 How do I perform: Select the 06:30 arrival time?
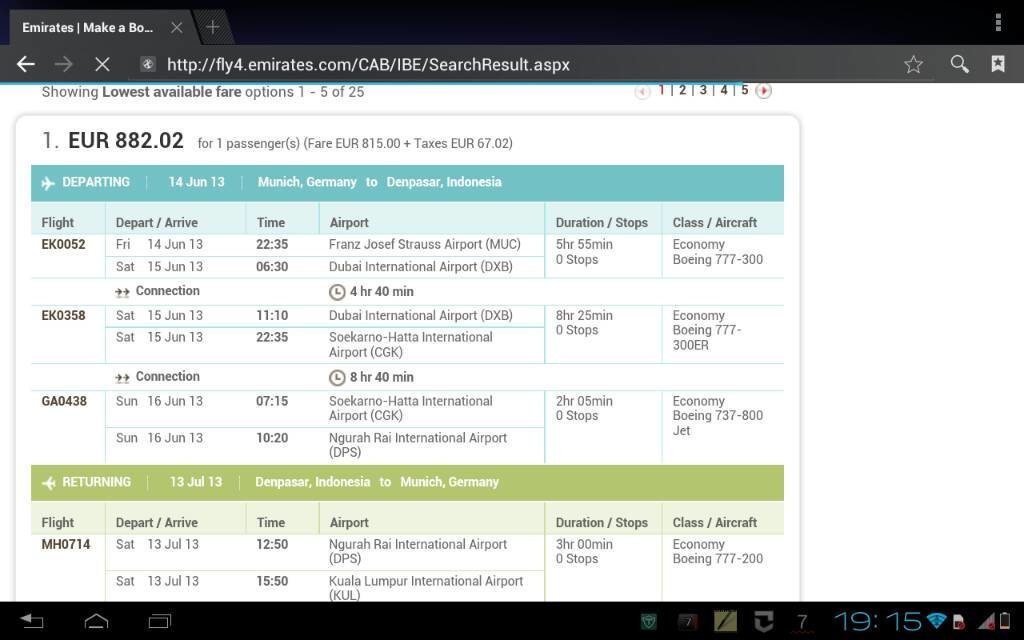pos(272,266)
